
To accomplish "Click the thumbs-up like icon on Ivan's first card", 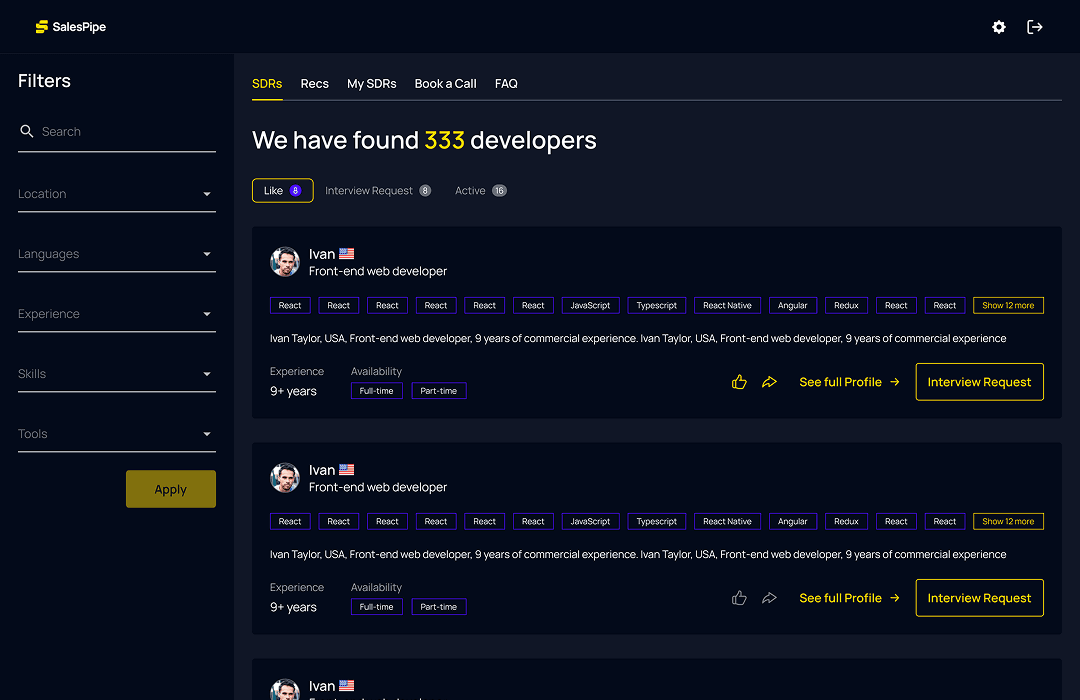I will 739,381.
